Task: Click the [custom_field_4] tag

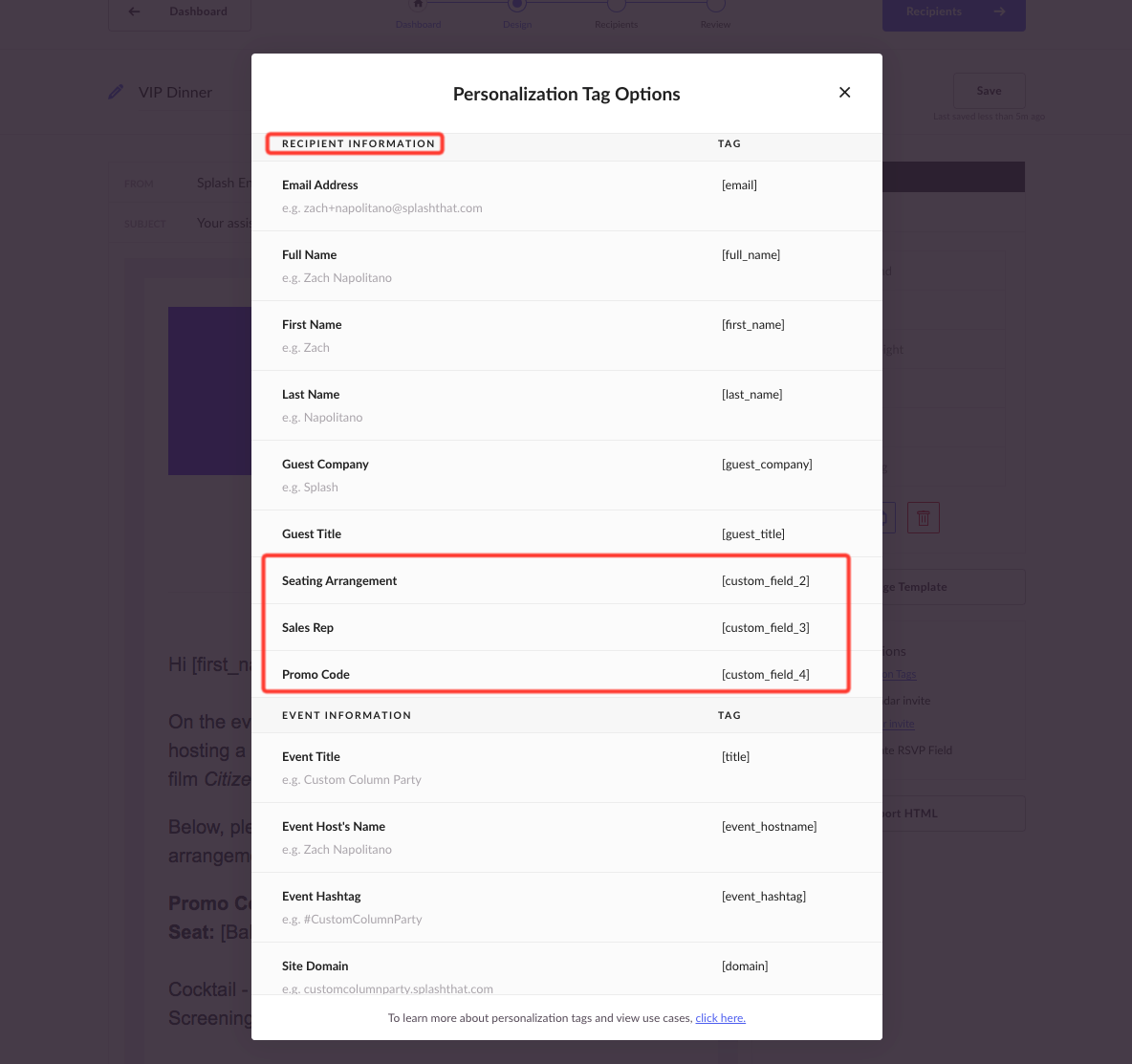Action: click(765, 675)
